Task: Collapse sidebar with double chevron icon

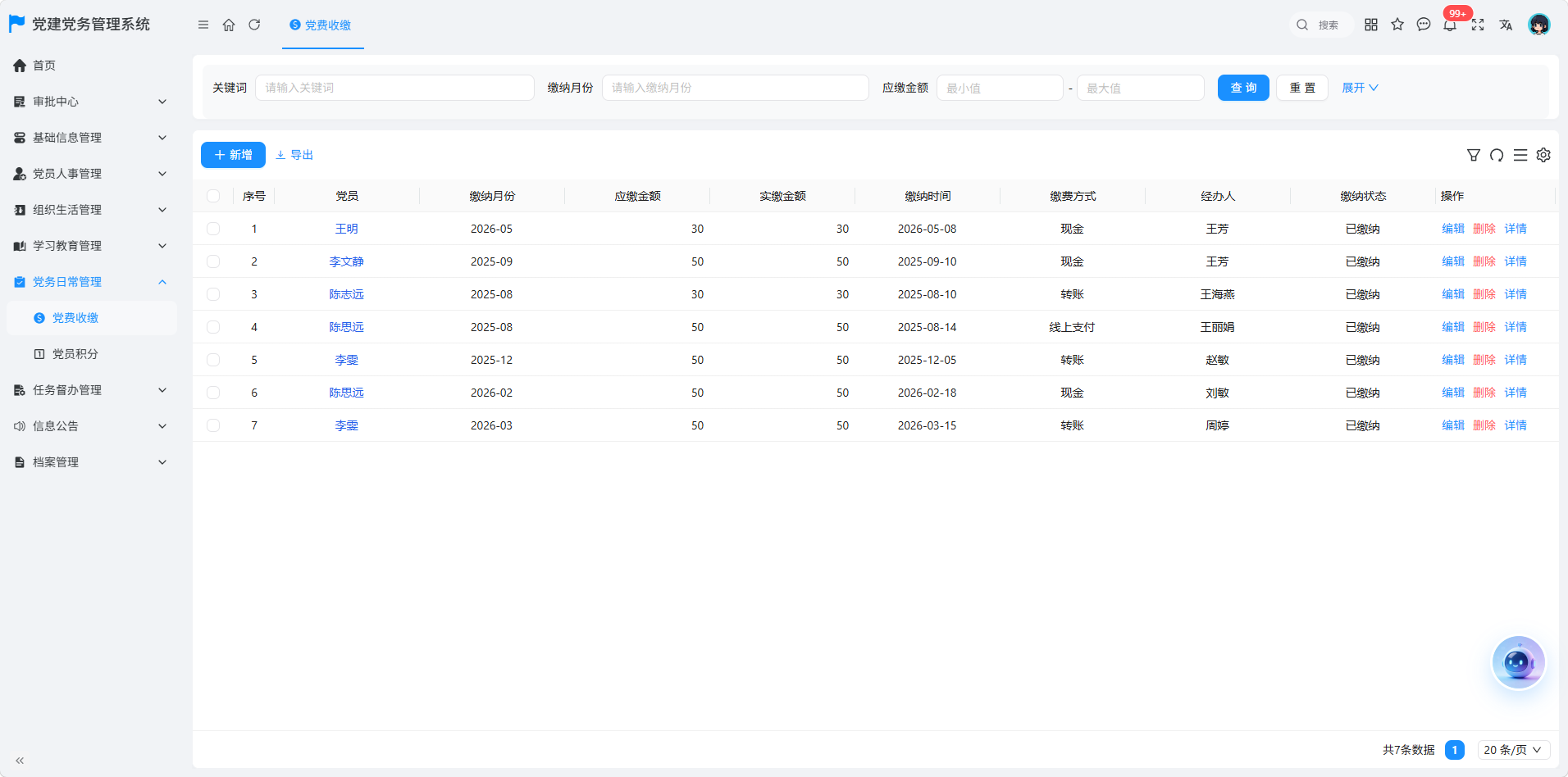Action: pyautogui.click(x=20, y=761)
